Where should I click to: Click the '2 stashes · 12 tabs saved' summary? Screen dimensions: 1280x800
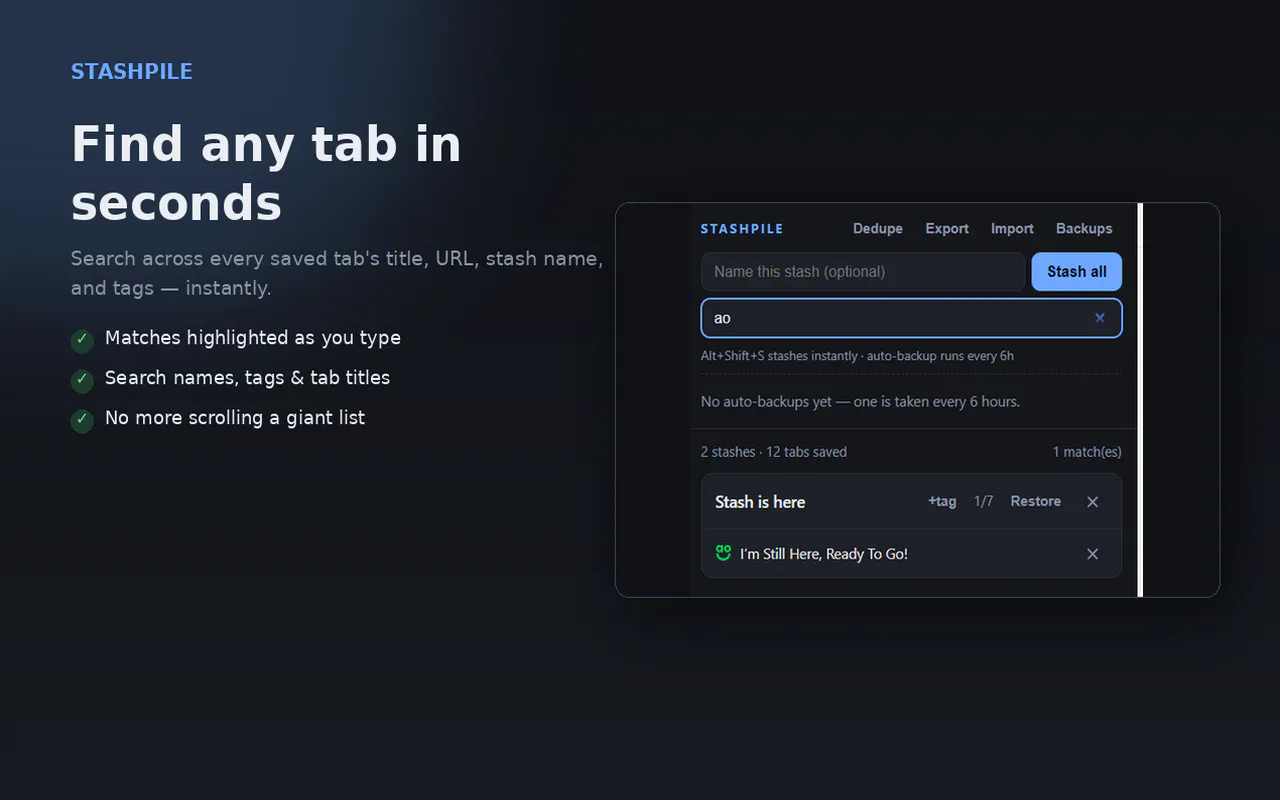774,452
